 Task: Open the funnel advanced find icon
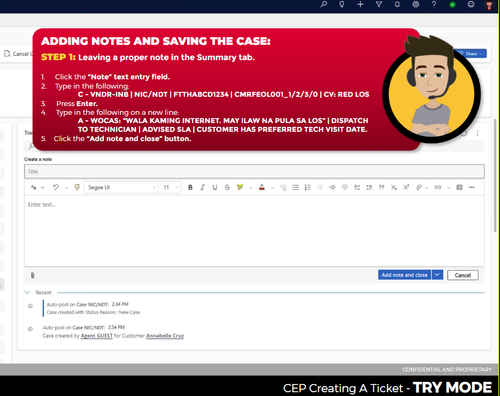[x=379, y=4]
